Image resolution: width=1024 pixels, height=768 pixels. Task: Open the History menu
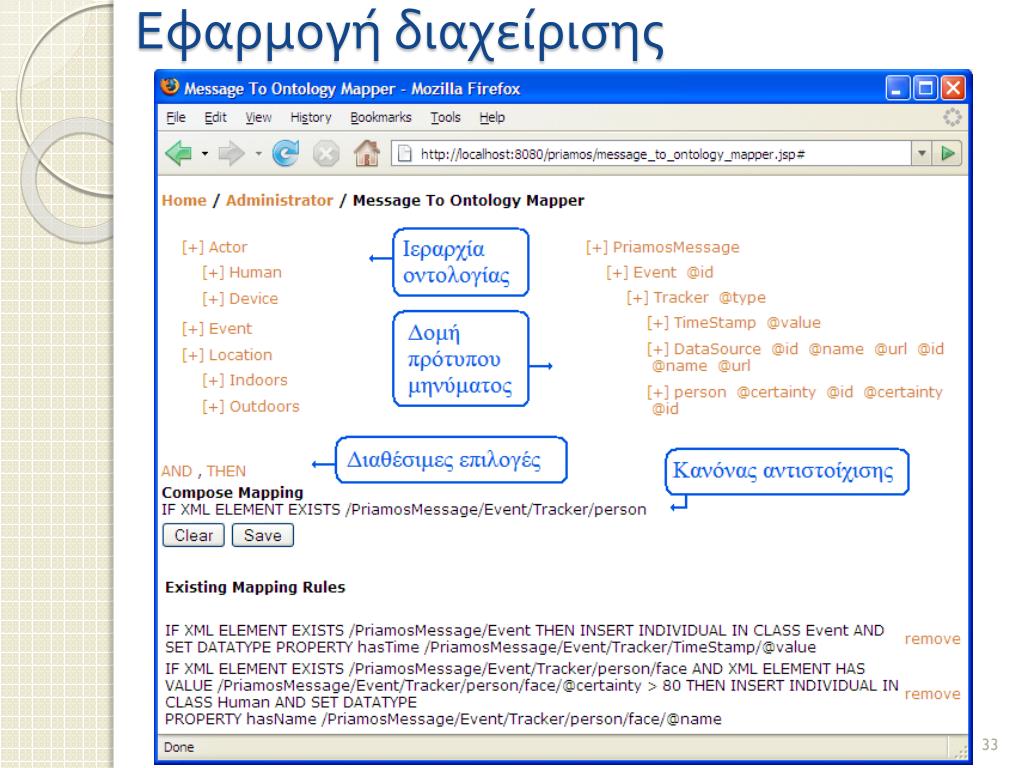pos(311,118)
